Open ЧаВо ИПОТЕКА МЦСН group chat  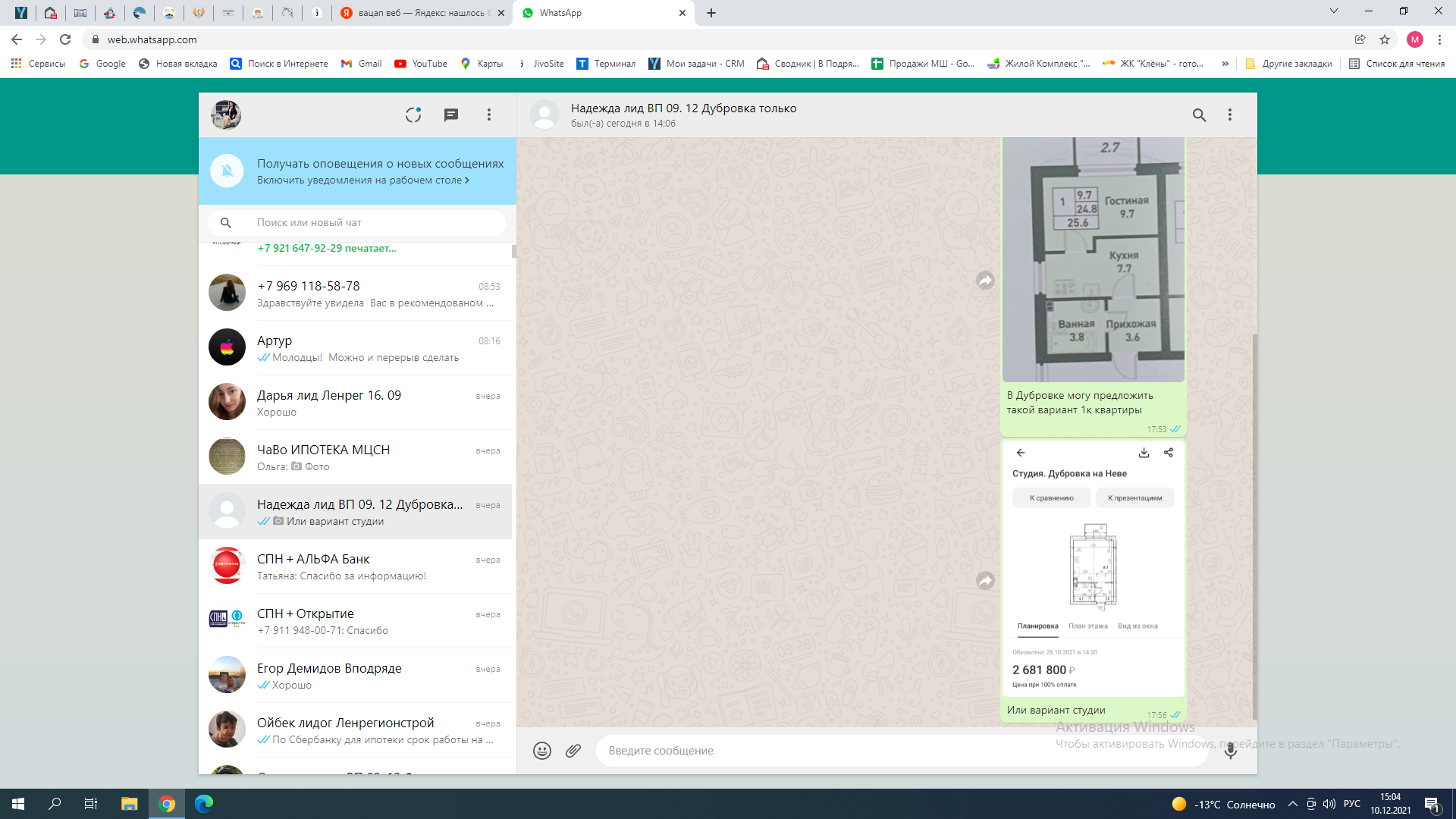click(x=356, y=457)
